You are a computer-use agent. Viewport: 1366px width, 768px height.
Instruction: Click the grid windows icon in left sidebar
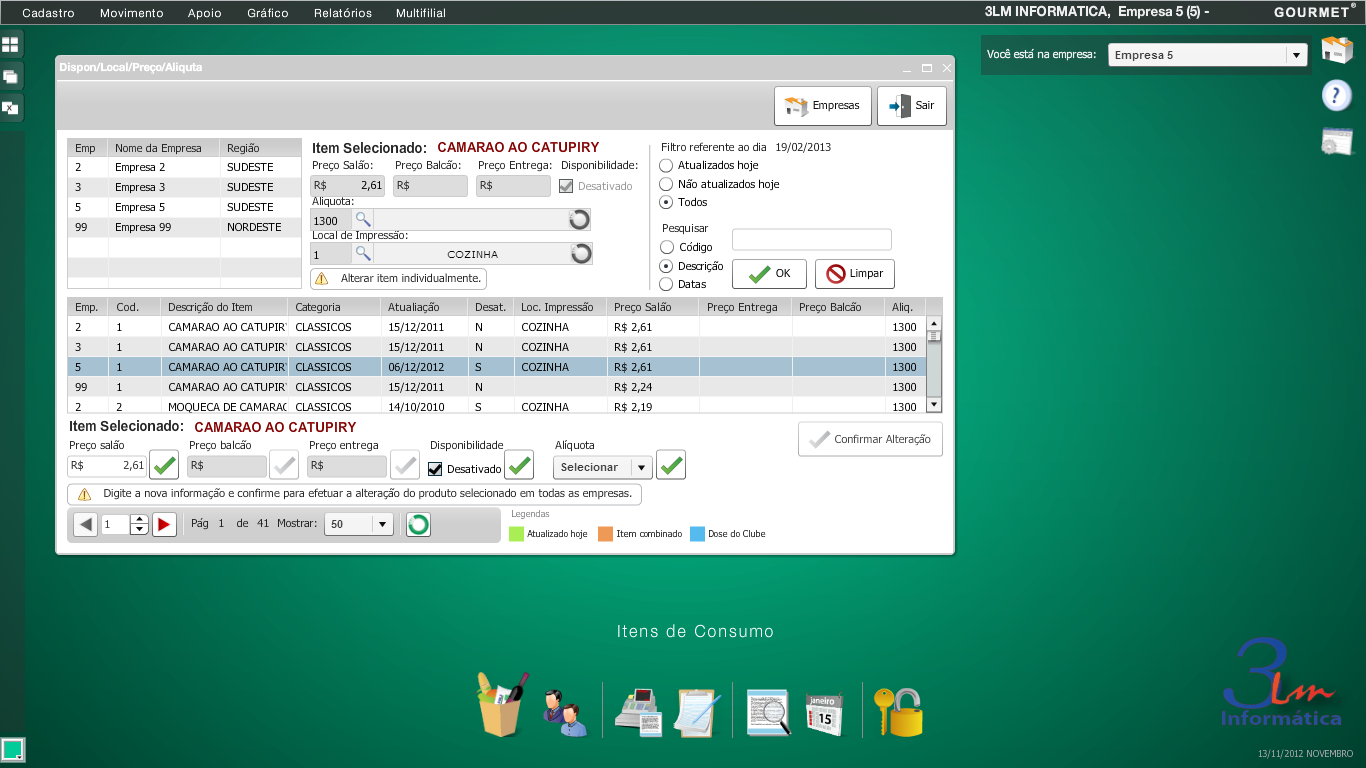(x=10, y=45)
